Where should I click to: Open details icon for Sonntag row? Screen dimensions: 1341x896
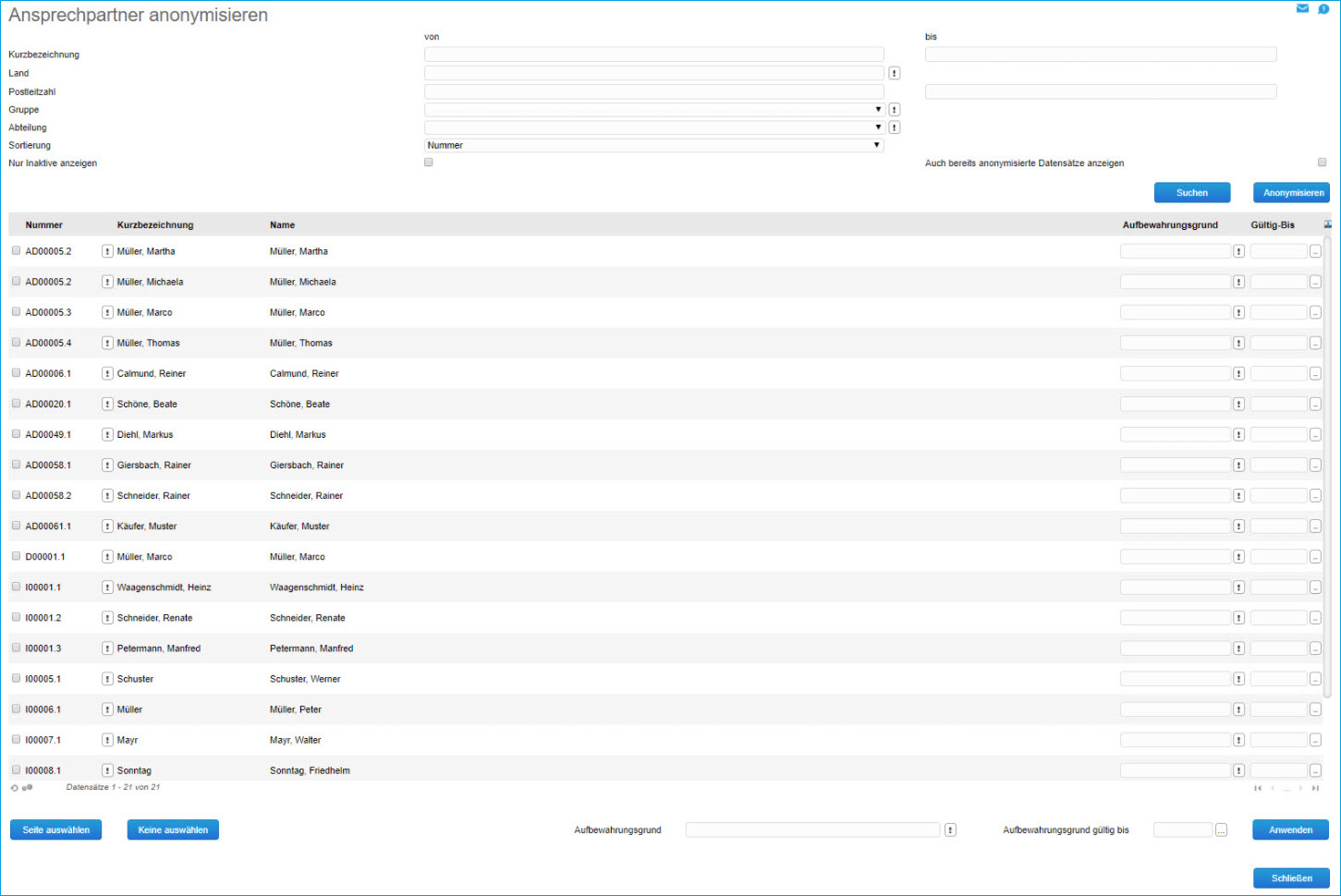click(x=107, y=770)
